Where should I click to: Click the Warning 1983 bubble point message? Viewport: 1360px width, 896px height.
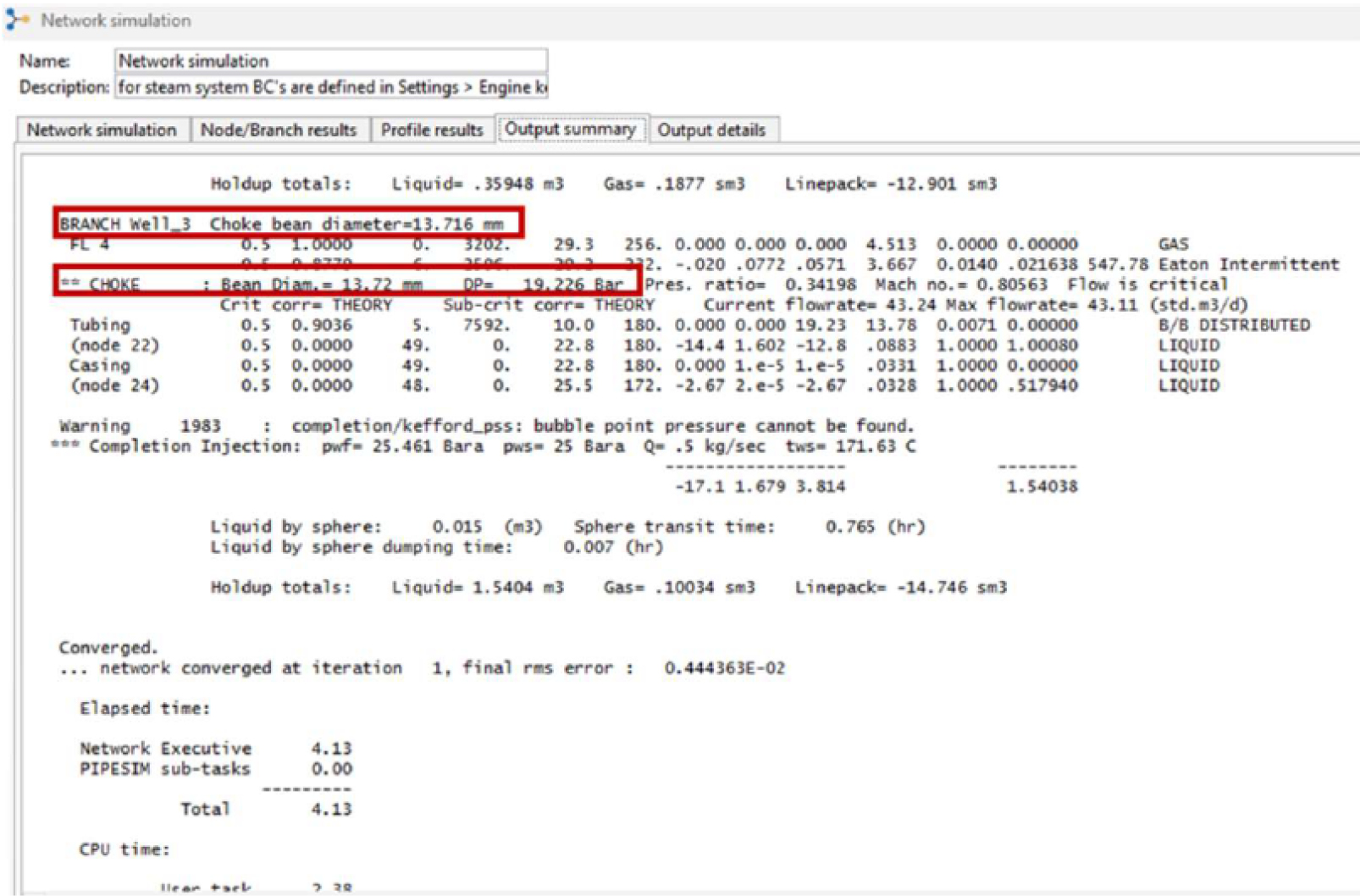coord(486,426)
